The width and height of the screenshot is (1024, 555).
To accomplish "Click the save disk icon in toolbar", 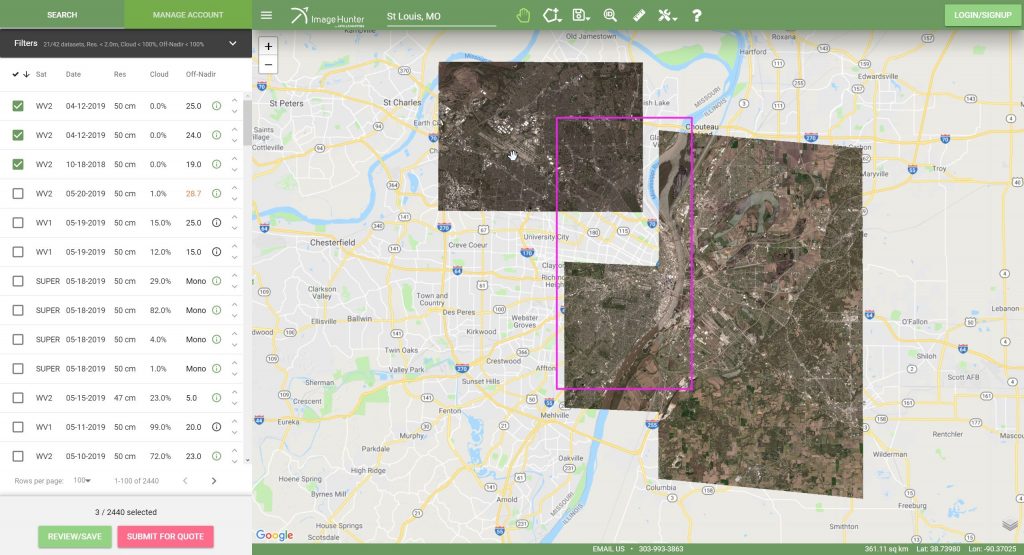I will (x=580, y=15).
